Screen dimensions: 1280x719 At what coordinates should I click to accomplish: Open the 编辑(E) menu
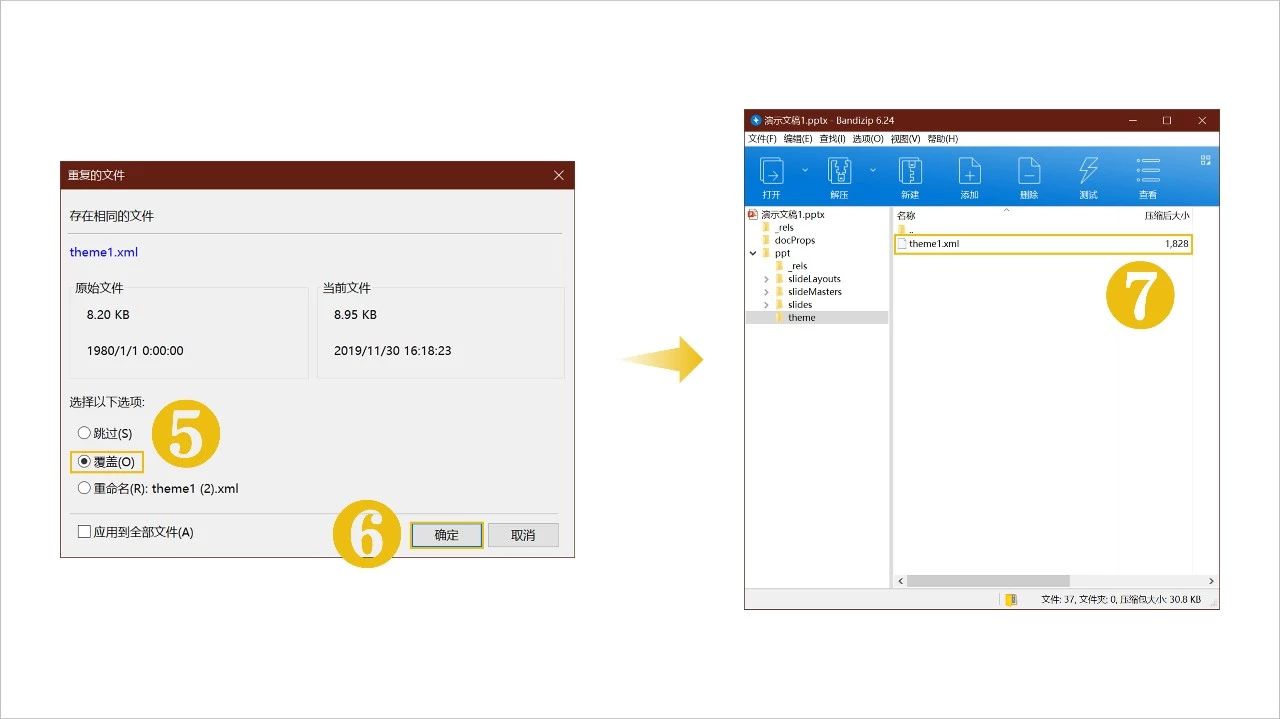[x=798, y=139]
